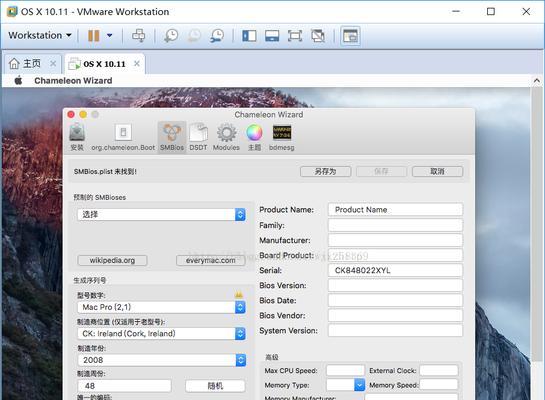Click the 48 manufacture week field
Image resolution: width=545 pixels, height=400 pixels.
pos(124,386)
